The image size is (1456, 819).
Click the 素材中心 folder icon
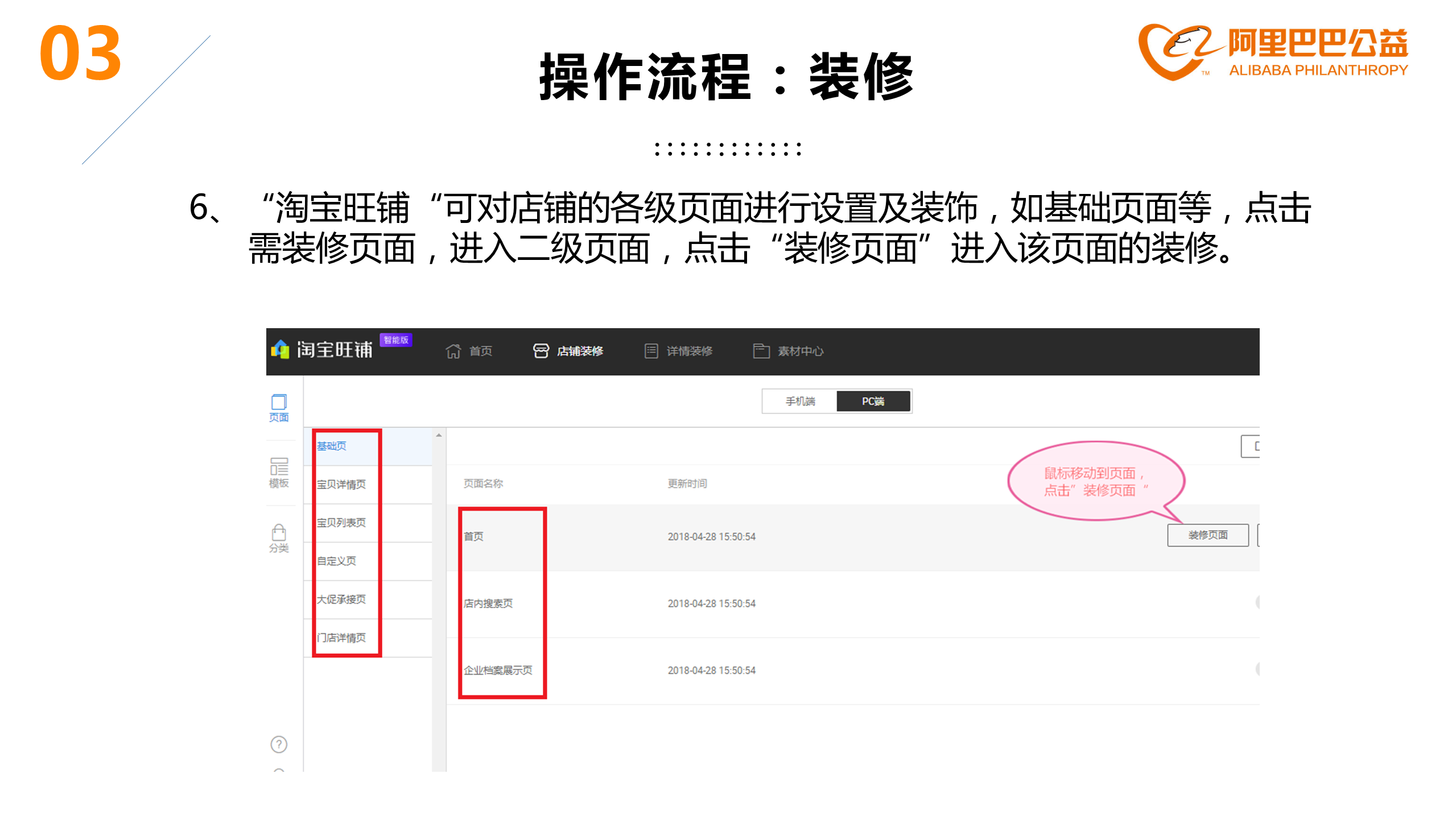click(761, 351)
